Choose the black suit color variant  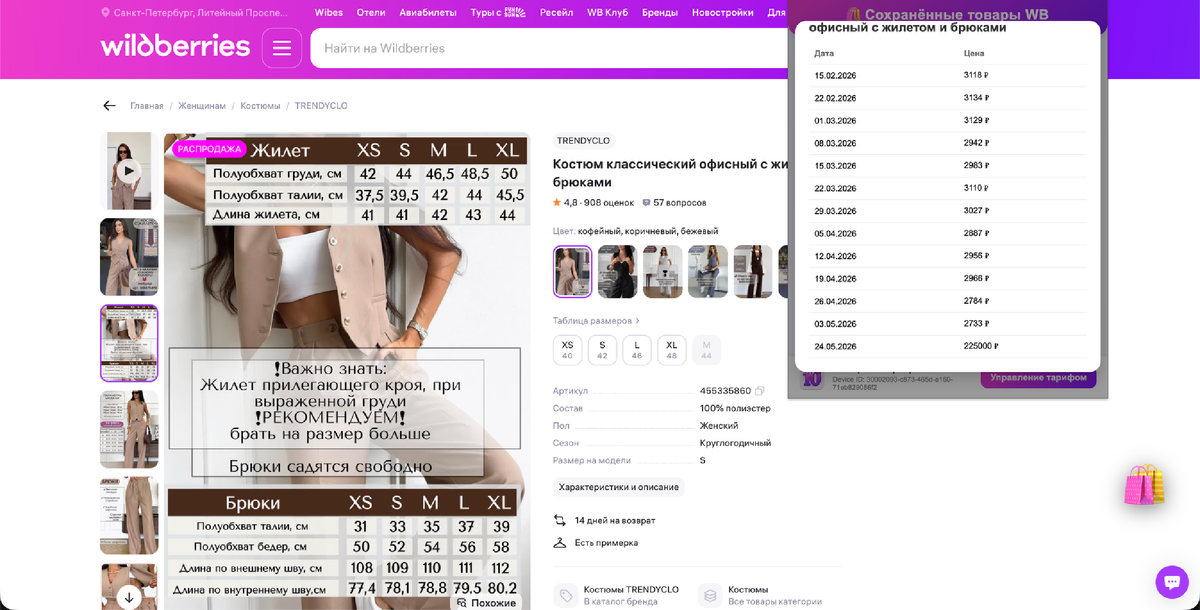pyautogui.click(x=617, y=272)
